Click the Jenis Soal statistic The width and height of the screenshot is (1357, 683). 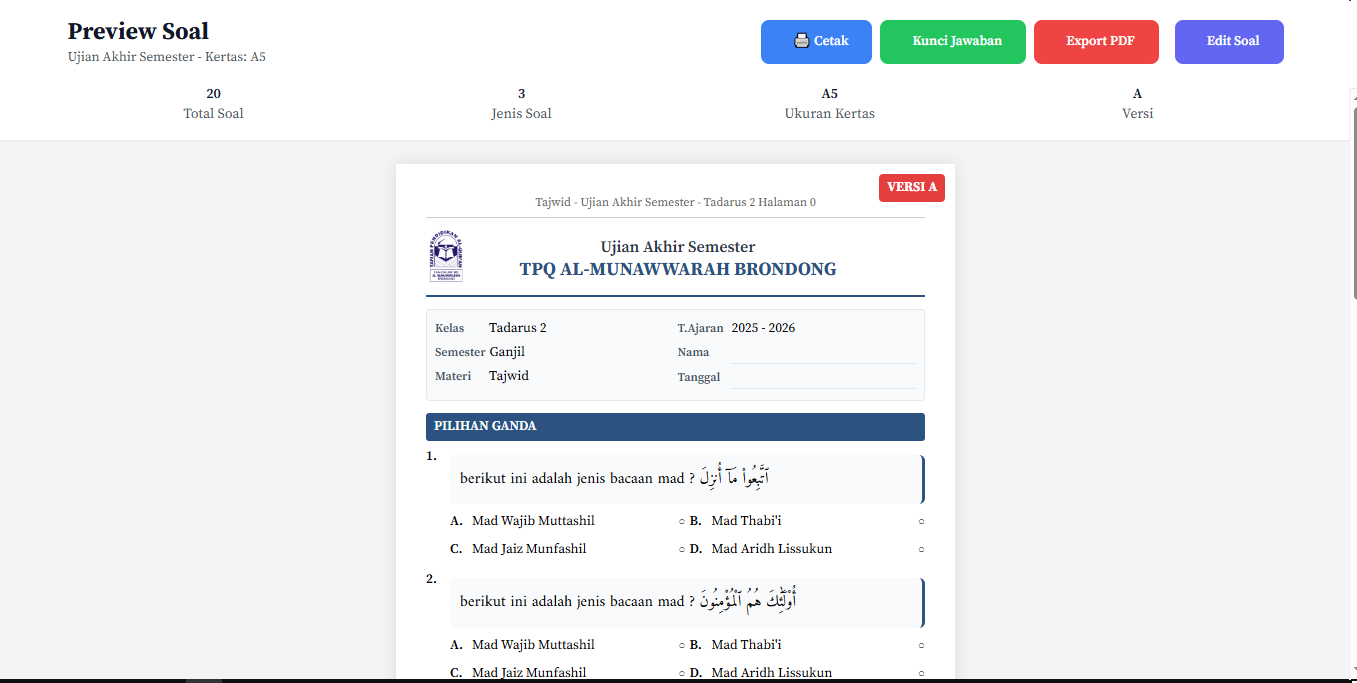(x=521, y=104)
